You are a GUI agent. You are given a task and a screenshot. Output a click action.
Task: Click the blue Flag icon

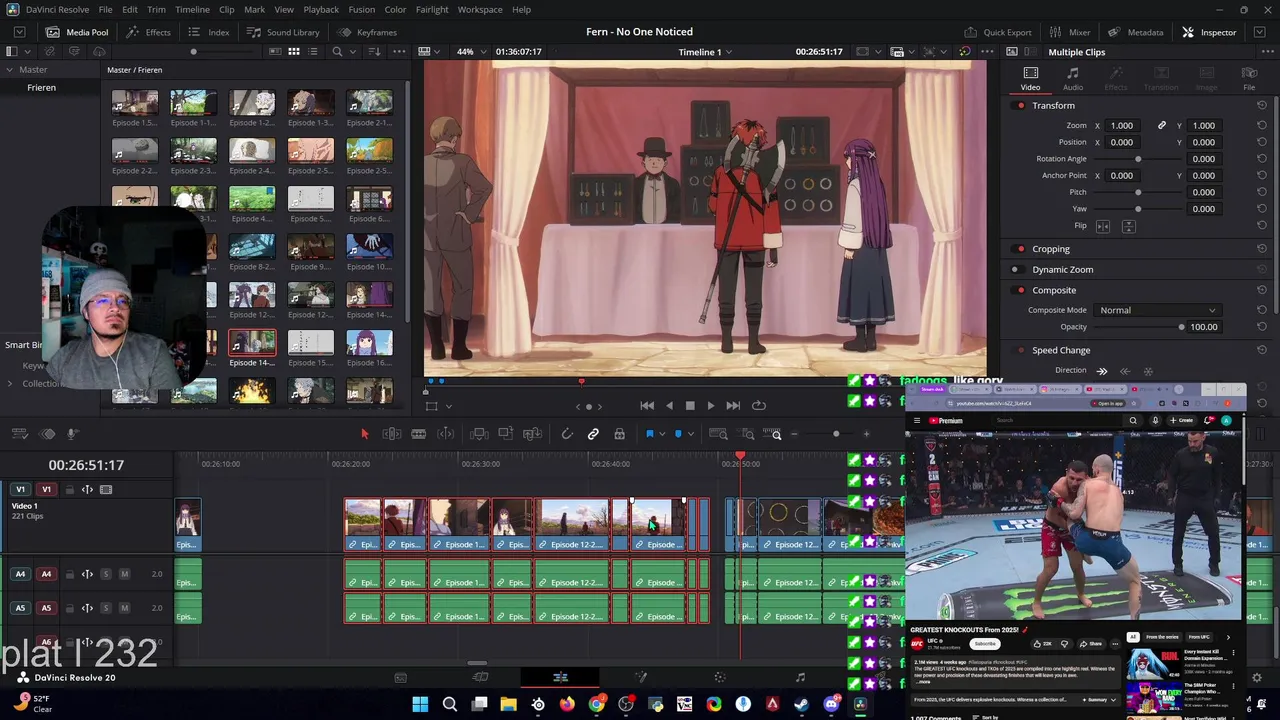point(649,434)
